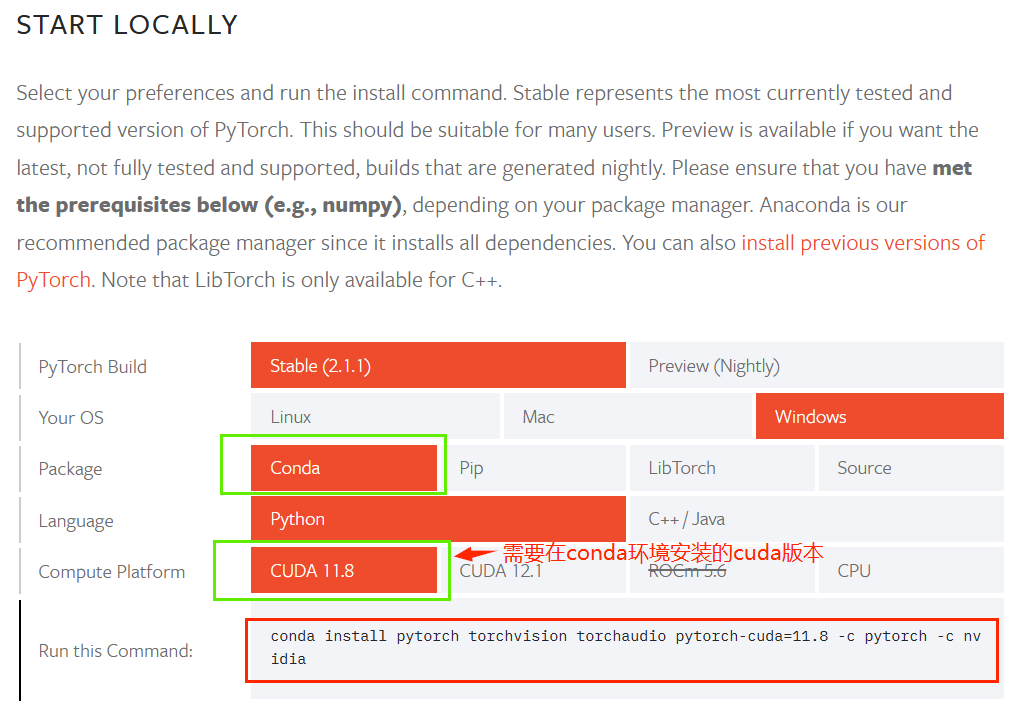1031x719 pixels.
Task: Confirm Windows as the operating system
Action: tap(879, 416)
